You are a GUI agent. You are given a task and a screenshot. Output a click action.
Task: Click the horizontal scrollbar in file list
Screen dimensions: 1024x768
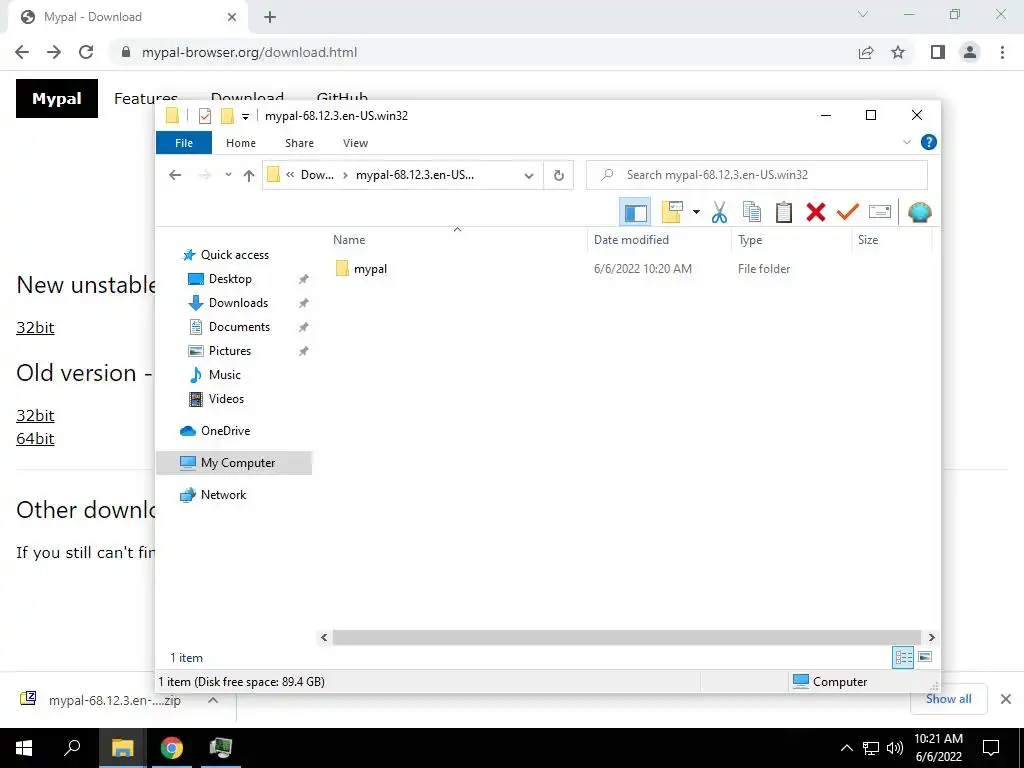coord(627,637)
